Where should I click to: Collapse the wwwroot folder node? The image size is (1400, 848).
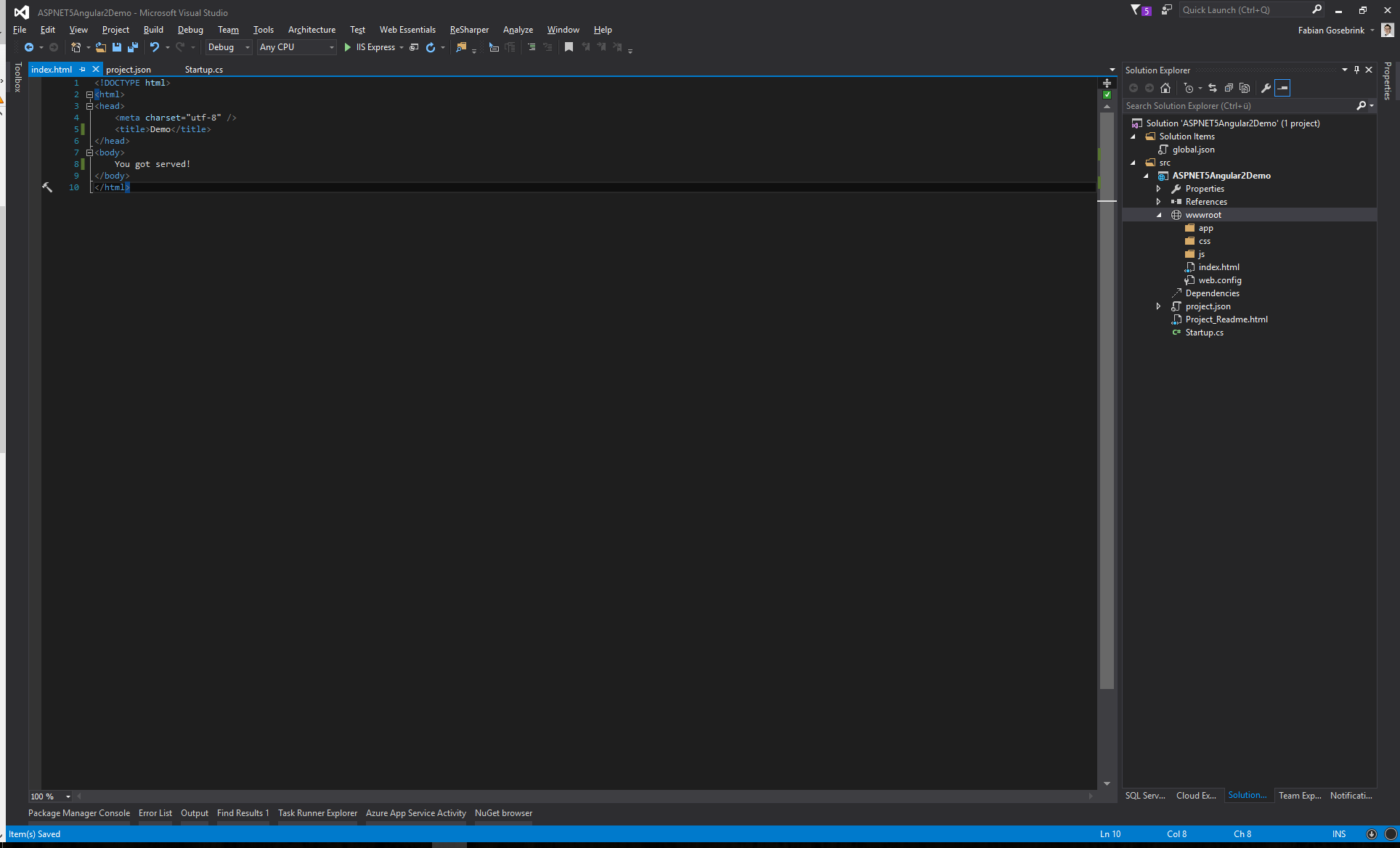click(x=1159, y=215)
